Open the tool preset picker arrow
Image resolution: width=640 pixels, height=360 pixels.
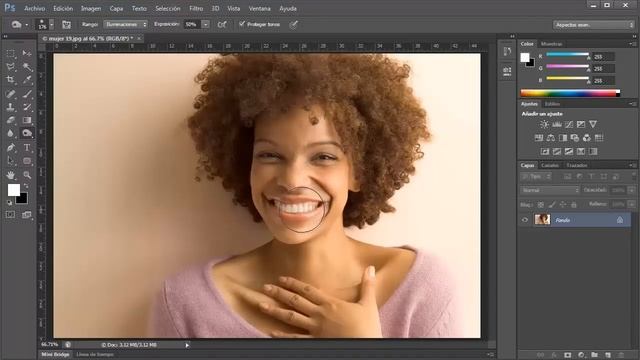pos(27,25)
